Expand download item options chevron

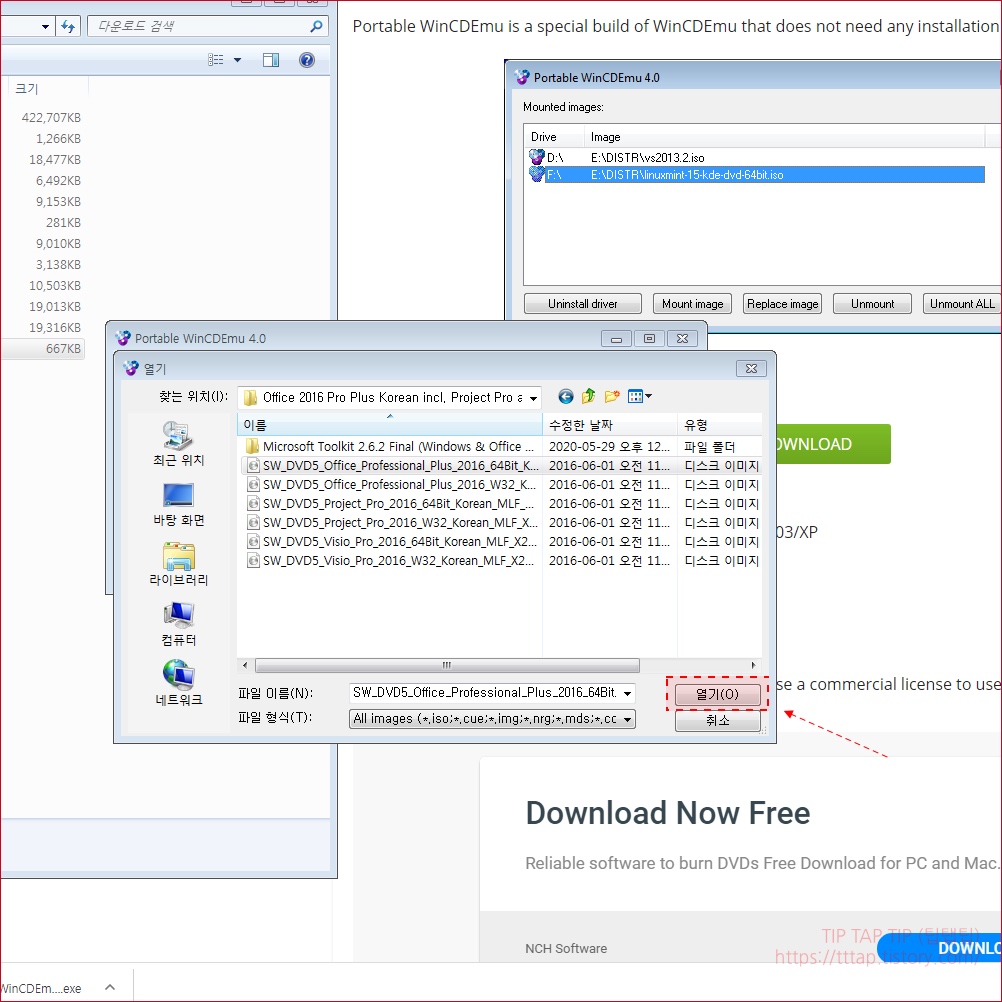[110, 987]
